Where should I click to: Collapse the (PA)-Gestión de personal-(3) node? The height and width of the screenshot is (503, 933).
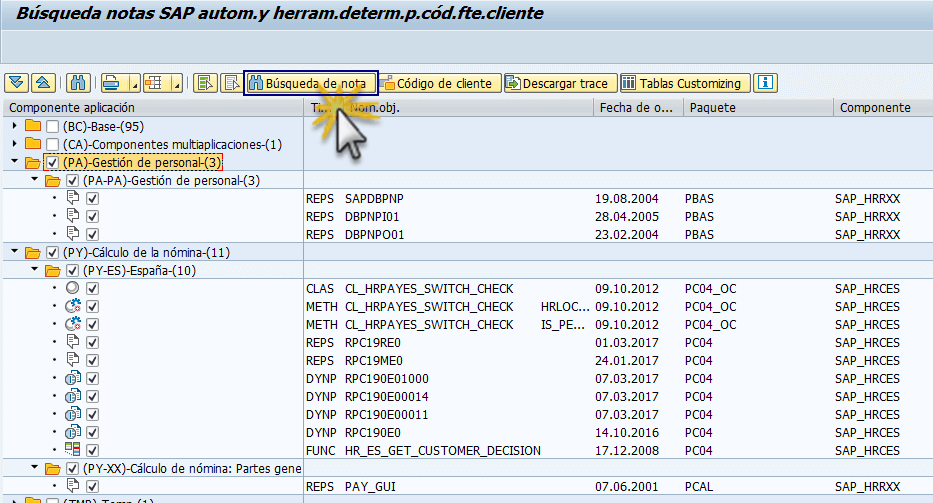pos(14,161)
